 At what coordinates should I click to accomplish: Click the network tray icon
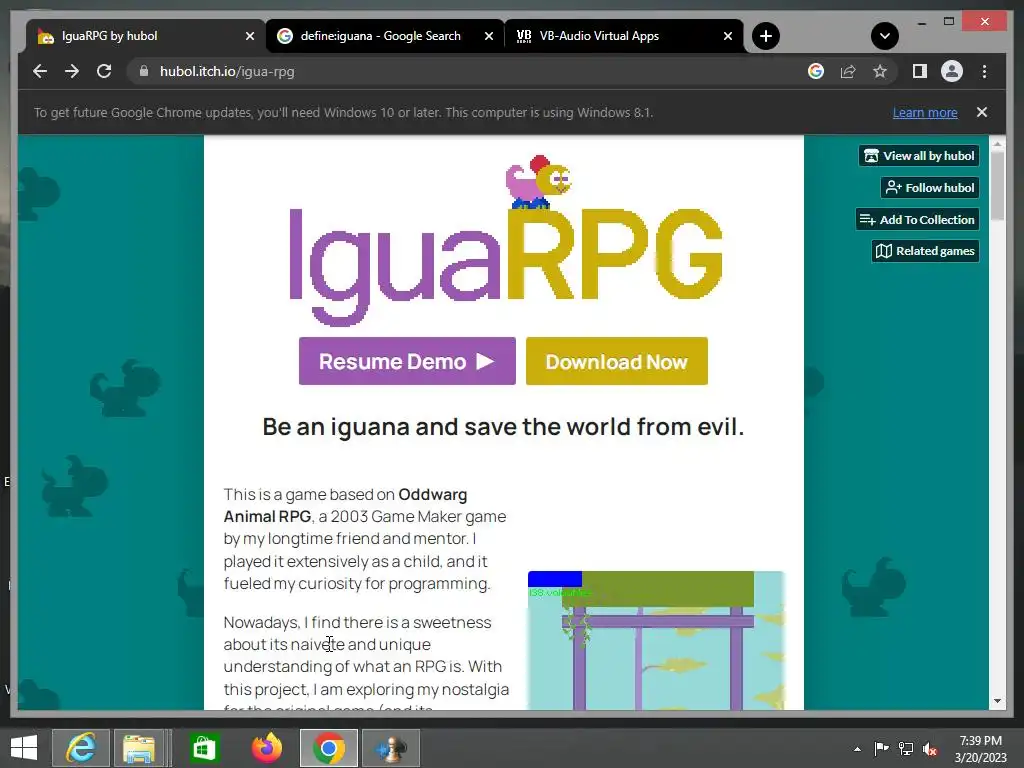click(x=906, y=749)
